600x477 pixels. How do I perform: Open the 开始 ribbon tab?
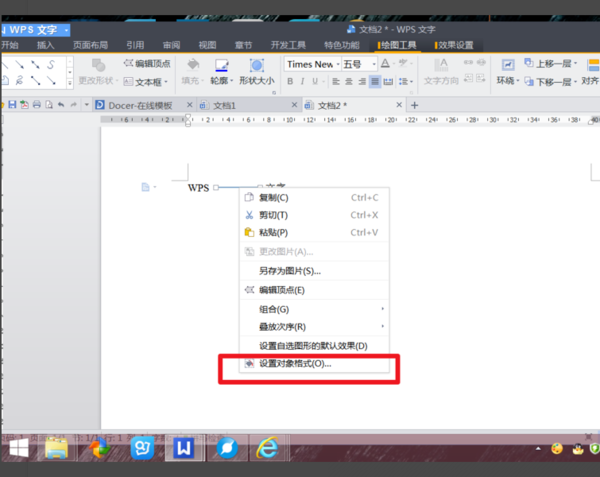click(x=10, y=45)
